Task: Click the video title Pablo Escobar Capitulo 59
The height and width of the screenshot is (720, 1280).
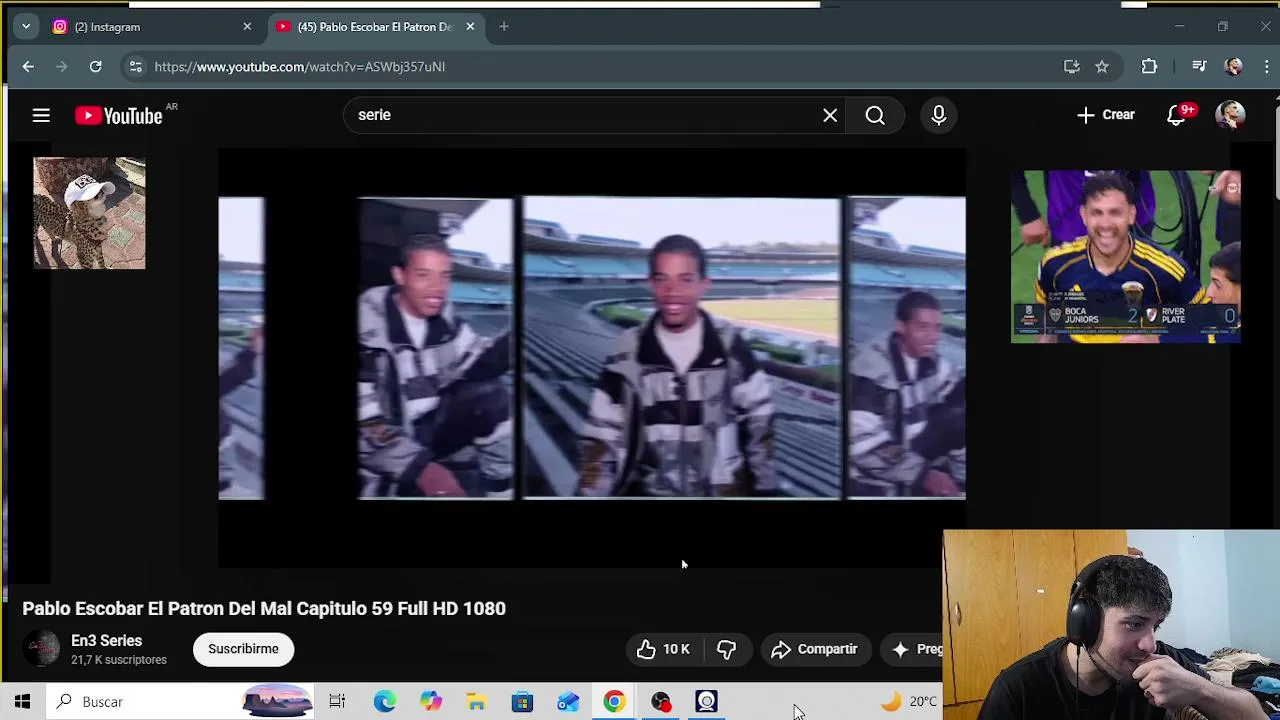Action: [x=264, y=608]
